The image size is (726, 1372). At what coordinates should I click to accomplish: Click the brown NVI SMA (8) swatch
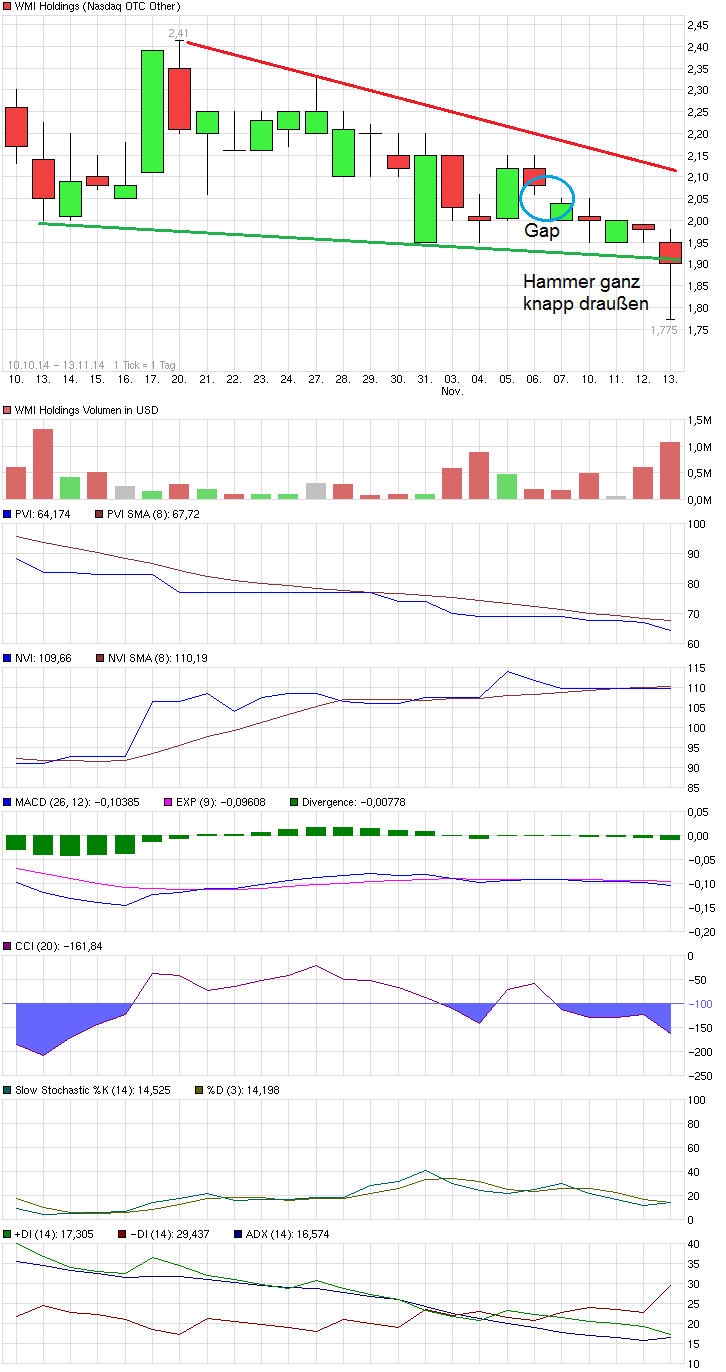101,658
